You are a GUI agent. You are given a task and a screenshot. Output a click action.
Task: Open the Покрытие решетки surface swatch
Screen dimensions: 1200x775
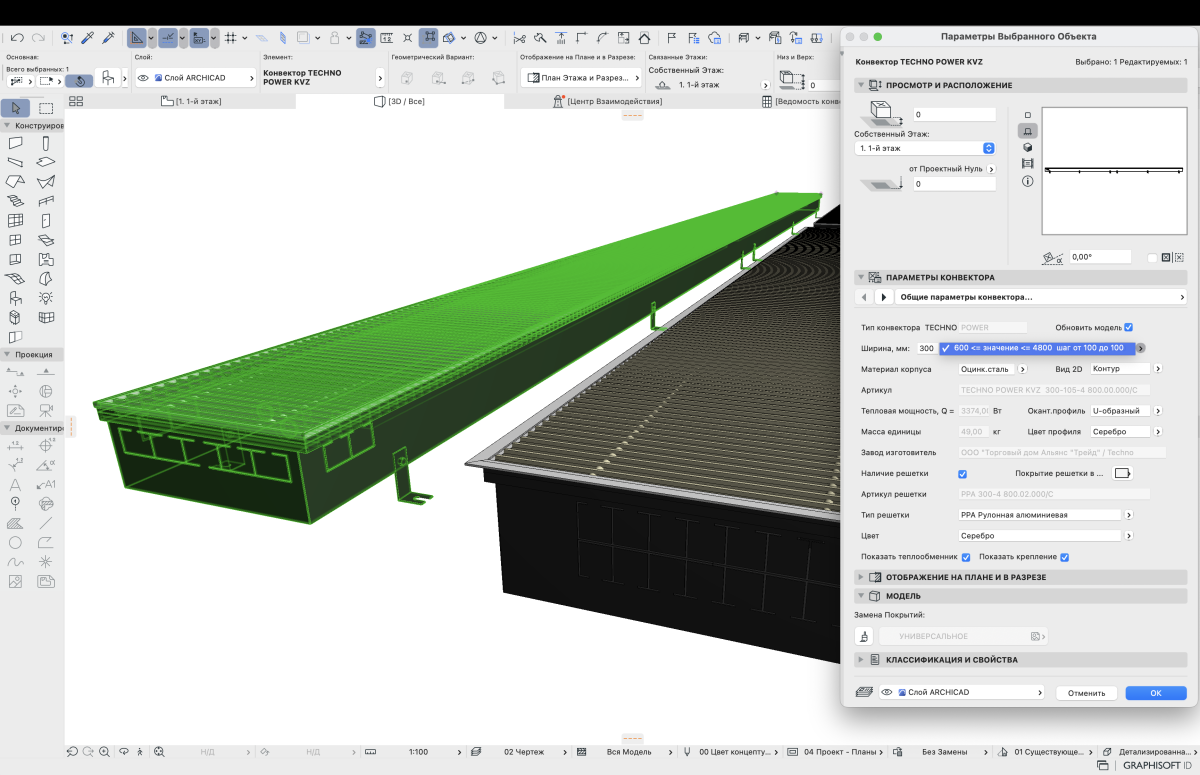[1121, 473]
